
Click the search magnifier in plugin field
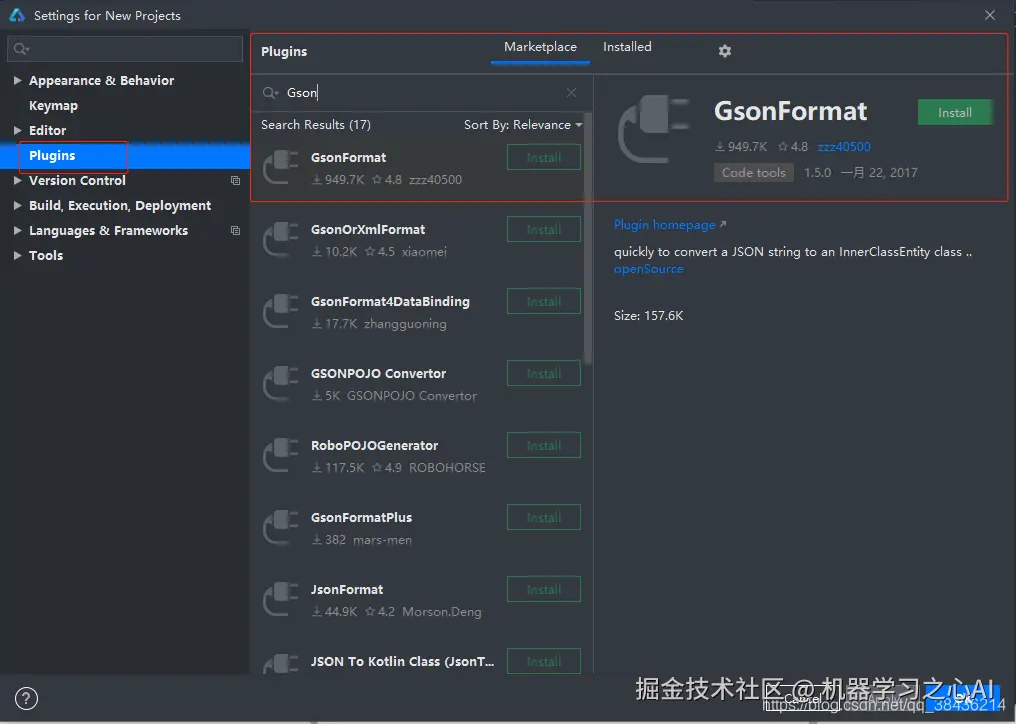tap(270, 93)
